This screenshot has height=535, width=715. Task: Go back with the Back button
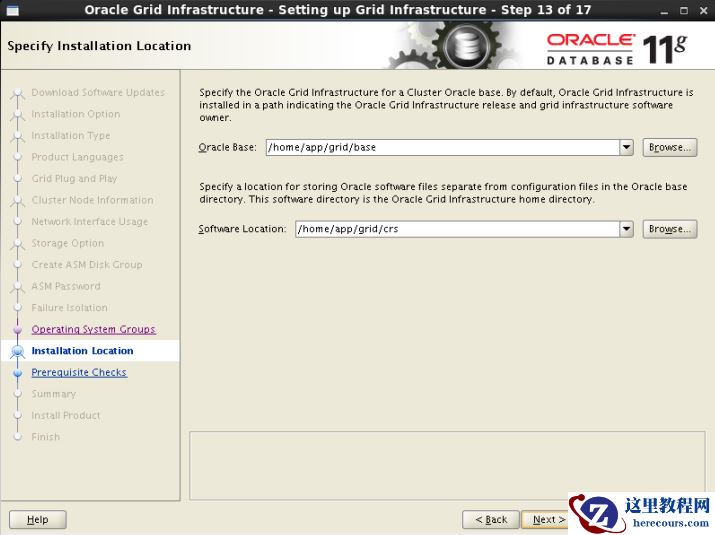point(491,519)
